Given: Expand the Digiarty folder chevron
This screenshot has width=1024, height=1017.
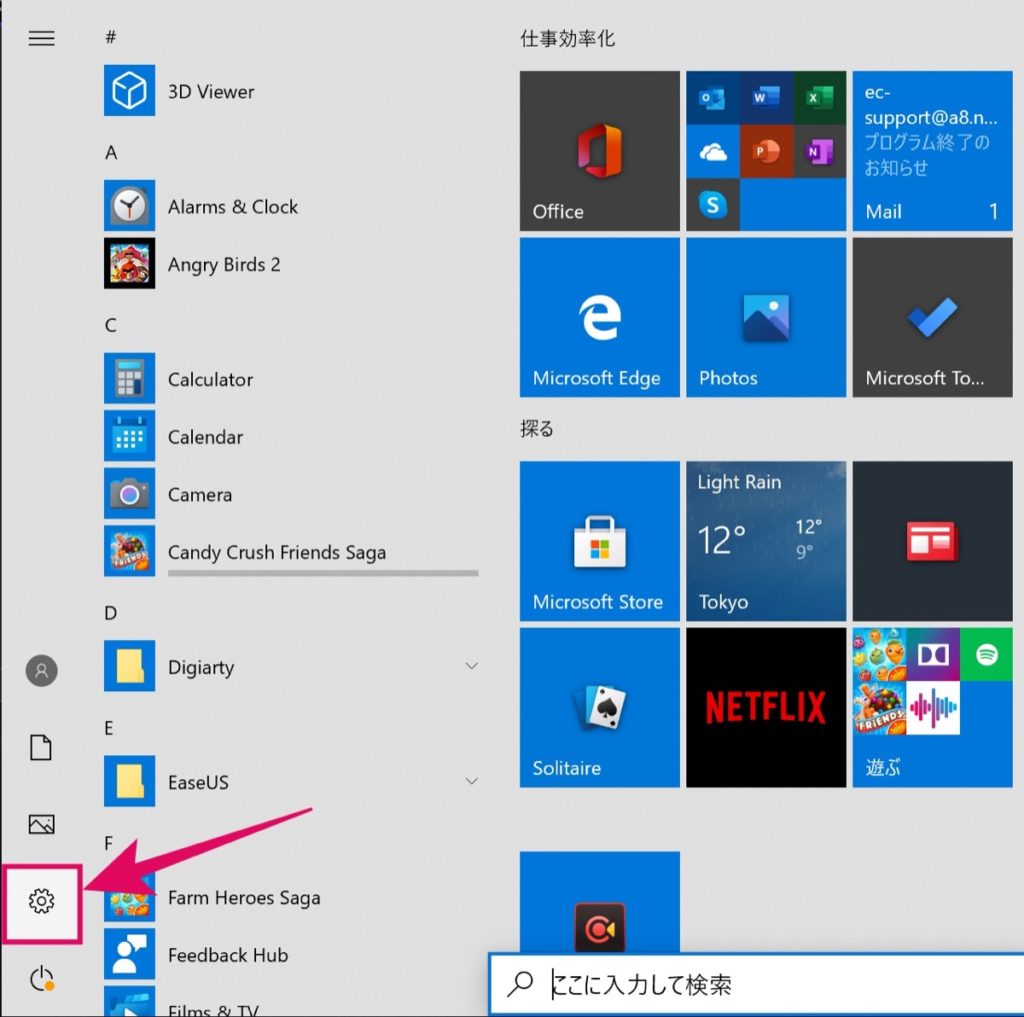Looking at the screenshot, I should (x=471, y=666).
